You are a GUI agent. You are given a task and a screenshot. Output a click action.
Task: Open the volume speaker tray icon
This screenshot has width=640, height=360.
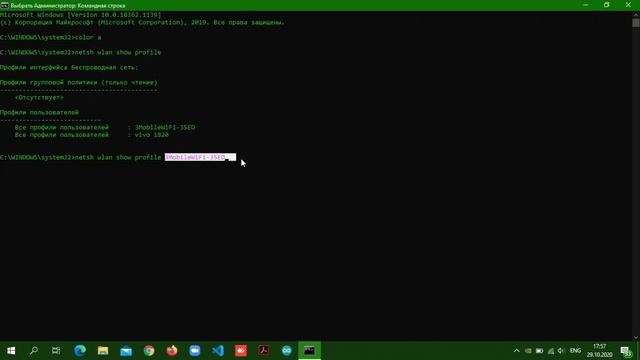[561, 351]
